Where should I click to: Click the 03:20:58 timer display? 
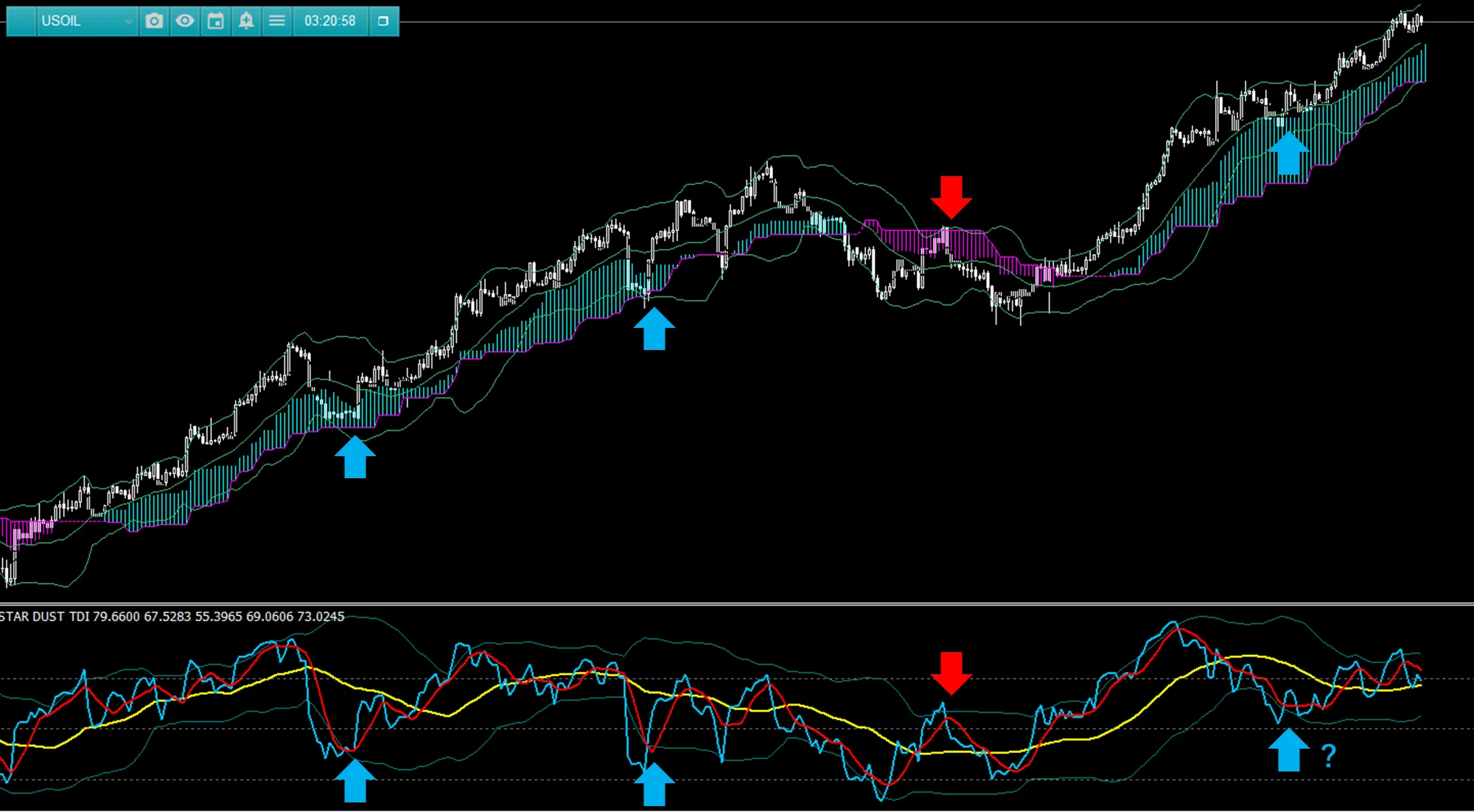click(x=329, y=21)
